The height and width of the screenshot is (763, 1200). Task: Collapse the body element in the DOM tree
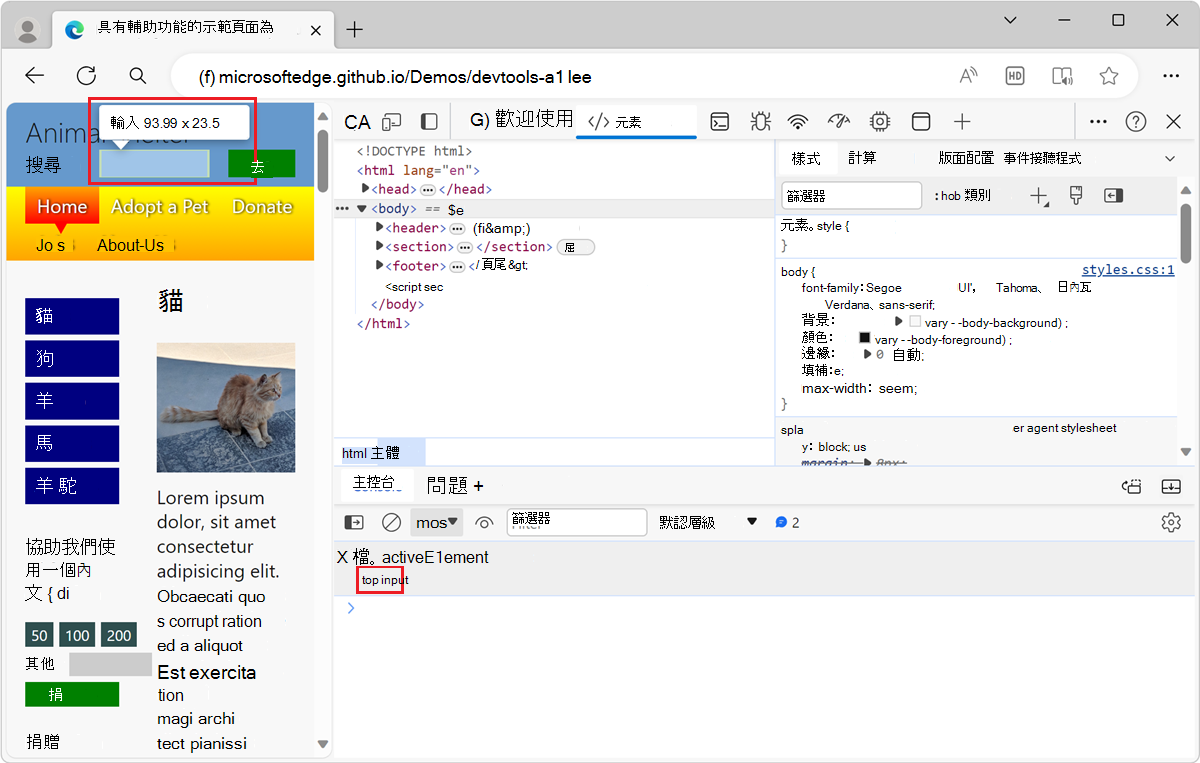(361, 208)
